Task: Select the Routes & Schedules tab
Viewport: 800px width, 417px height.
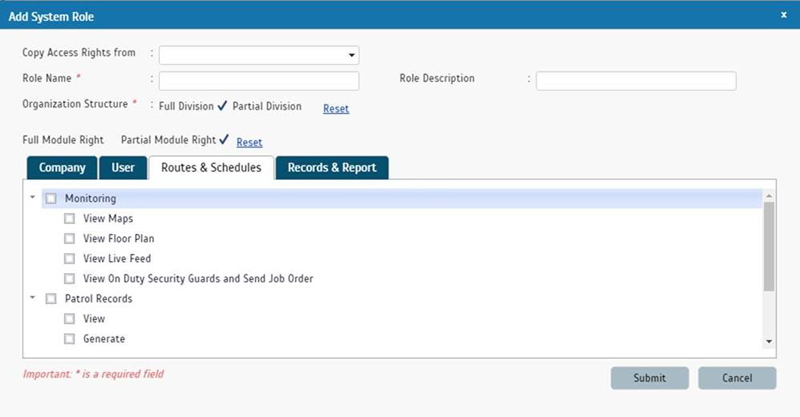Action: point(211,168)
